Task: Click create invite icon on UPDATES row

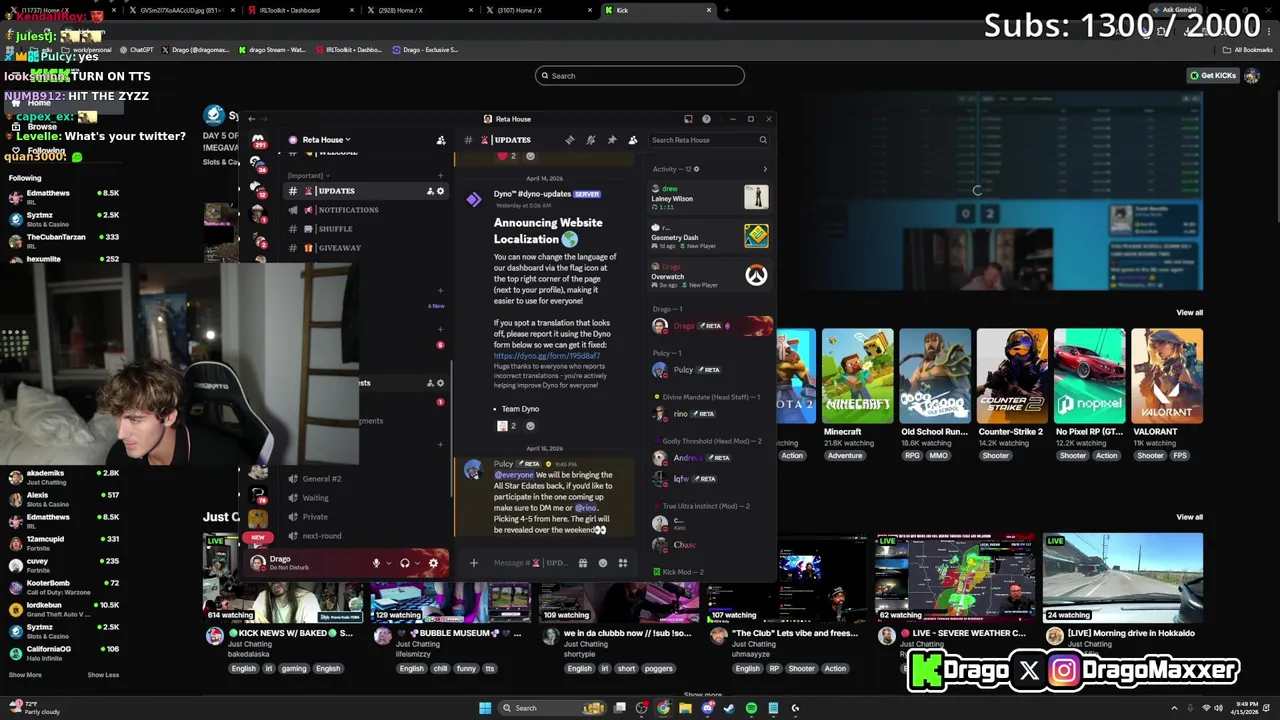Action: coord(430,191)
